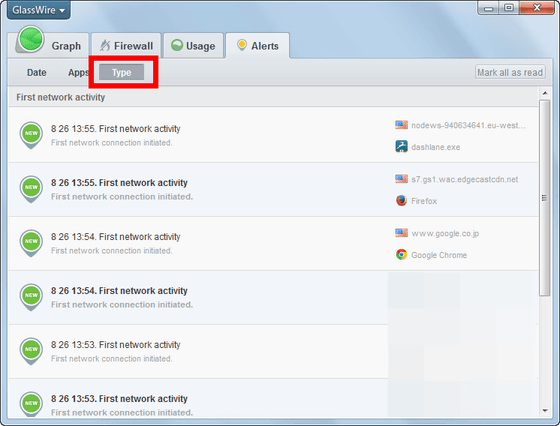This screenshot has height=426, width=560.
Task: Click the scrollbar up arrow
Action: point(545,93)
